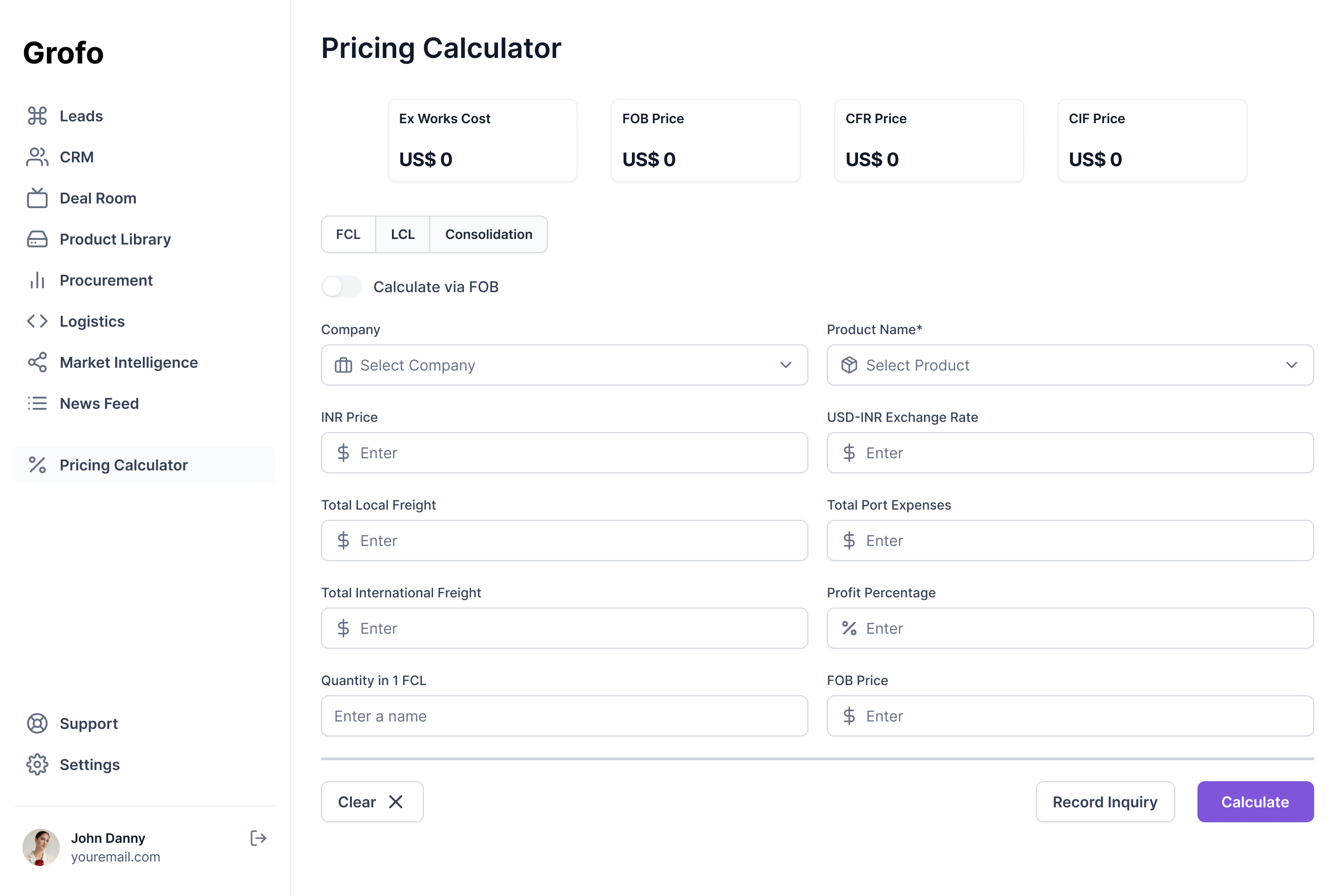Open Settings via the gear icon

(x=37, y=764)
